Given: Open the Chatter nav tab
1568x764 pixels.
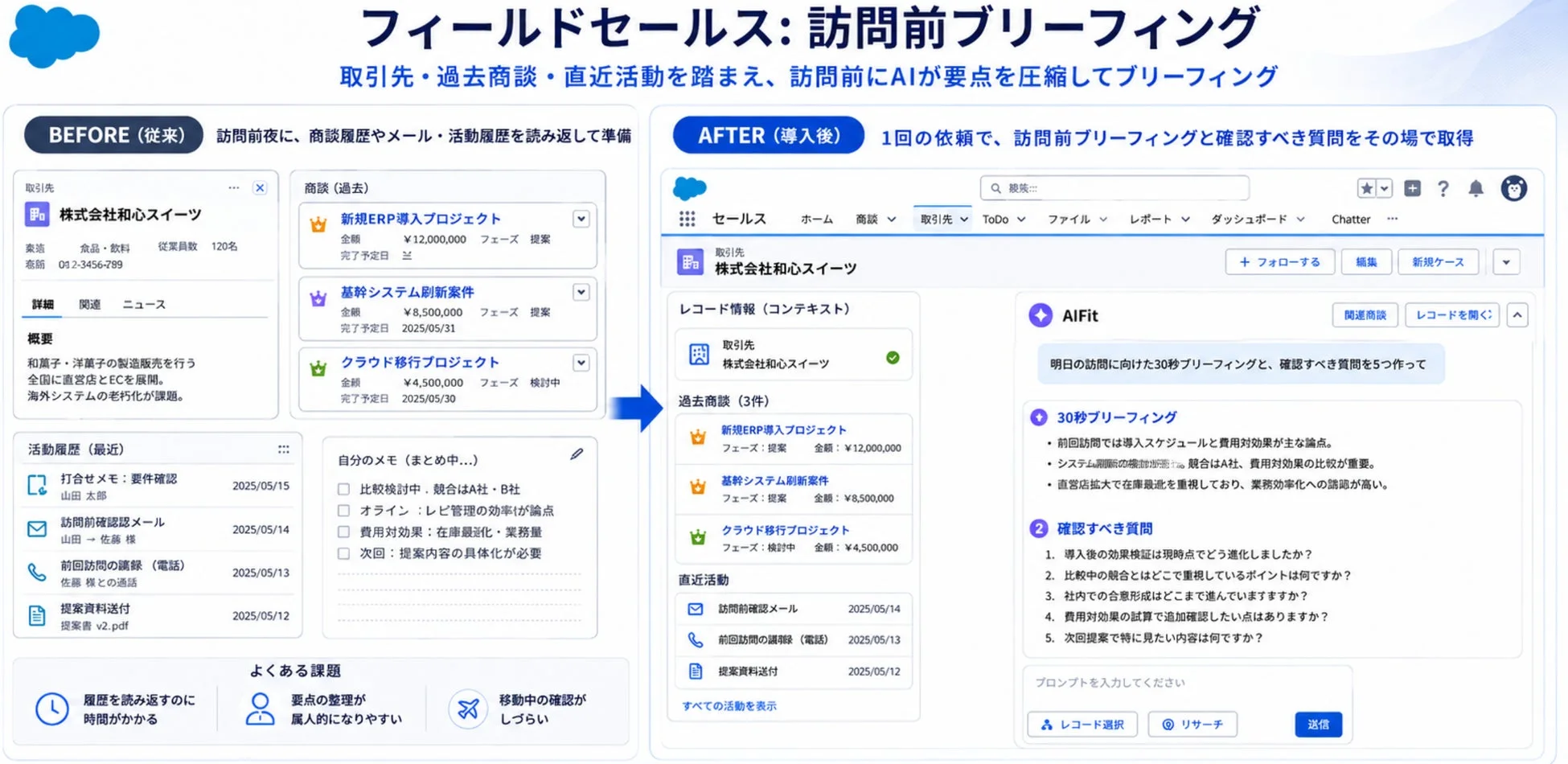Looking at the screenshot, I should pos(1351,220).
